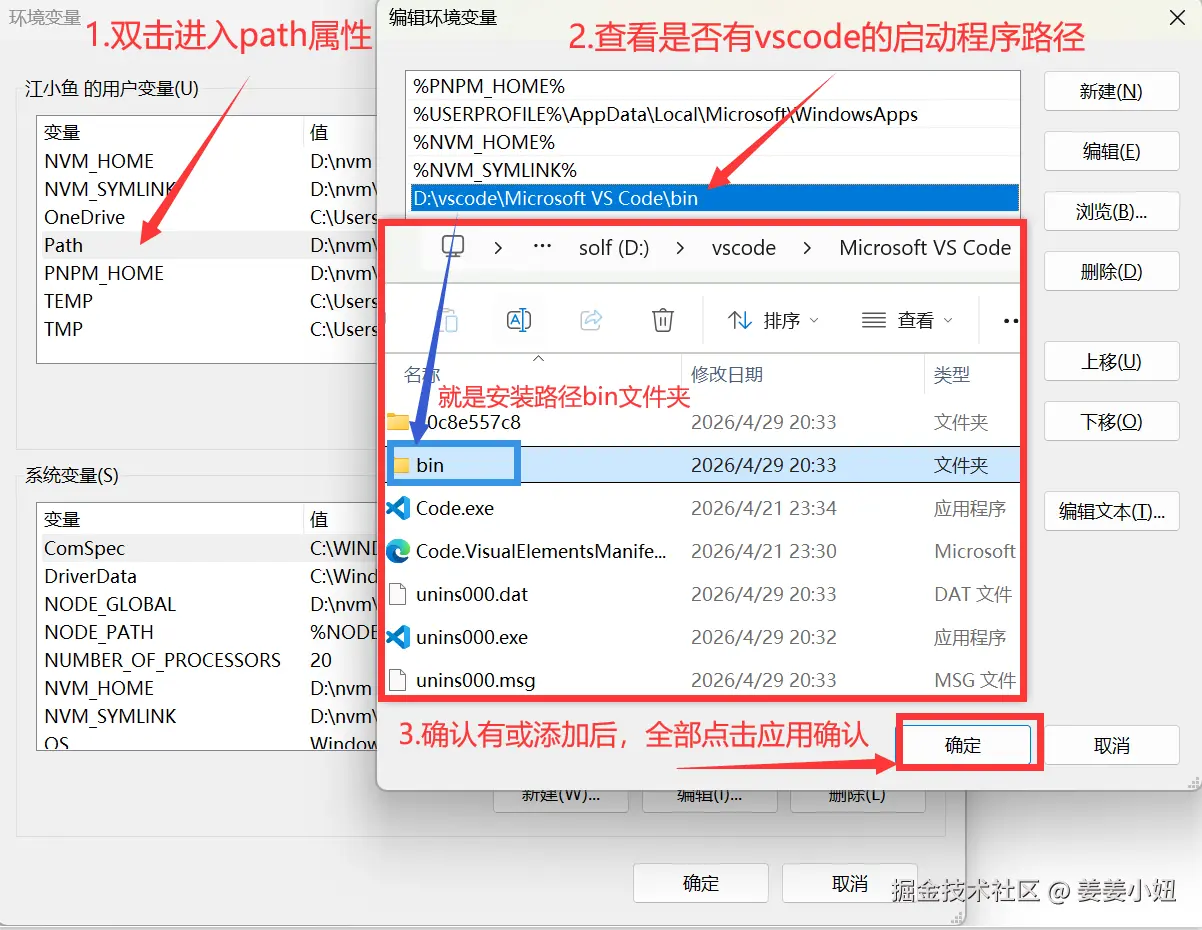The height and width of the screenshot is (930, 1202).
Task: Click 确定 in the 环境变量 window
Action: 701,883
